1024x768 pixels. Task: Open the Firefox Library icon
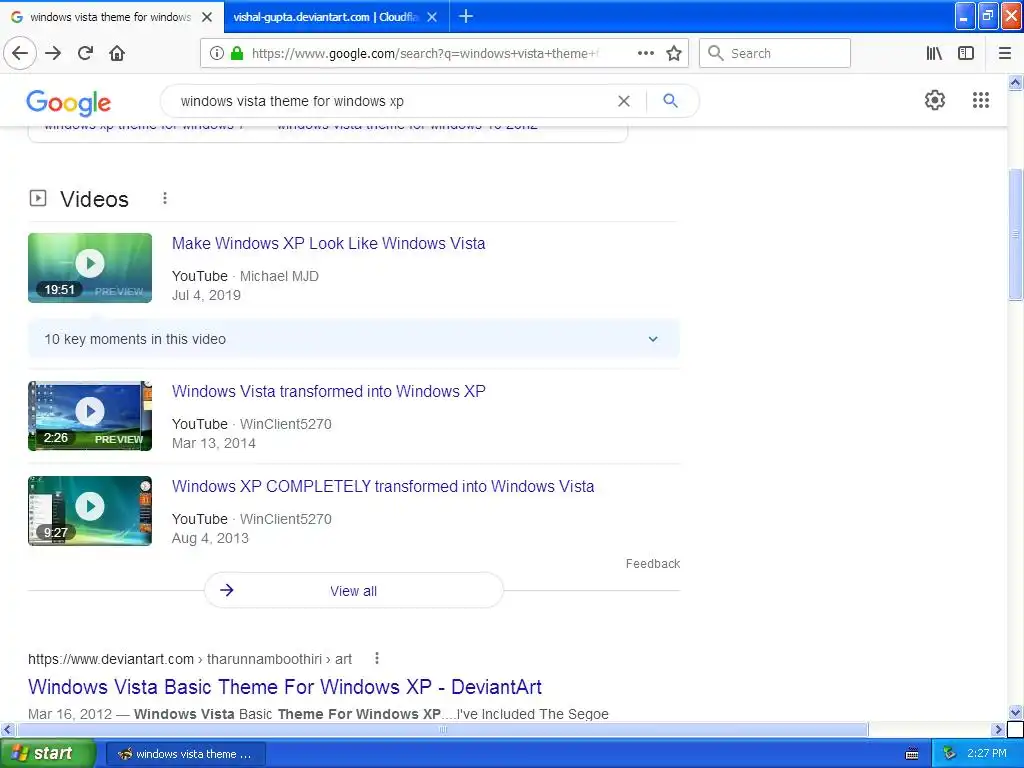pyautogui.click(x=934, y=53)
